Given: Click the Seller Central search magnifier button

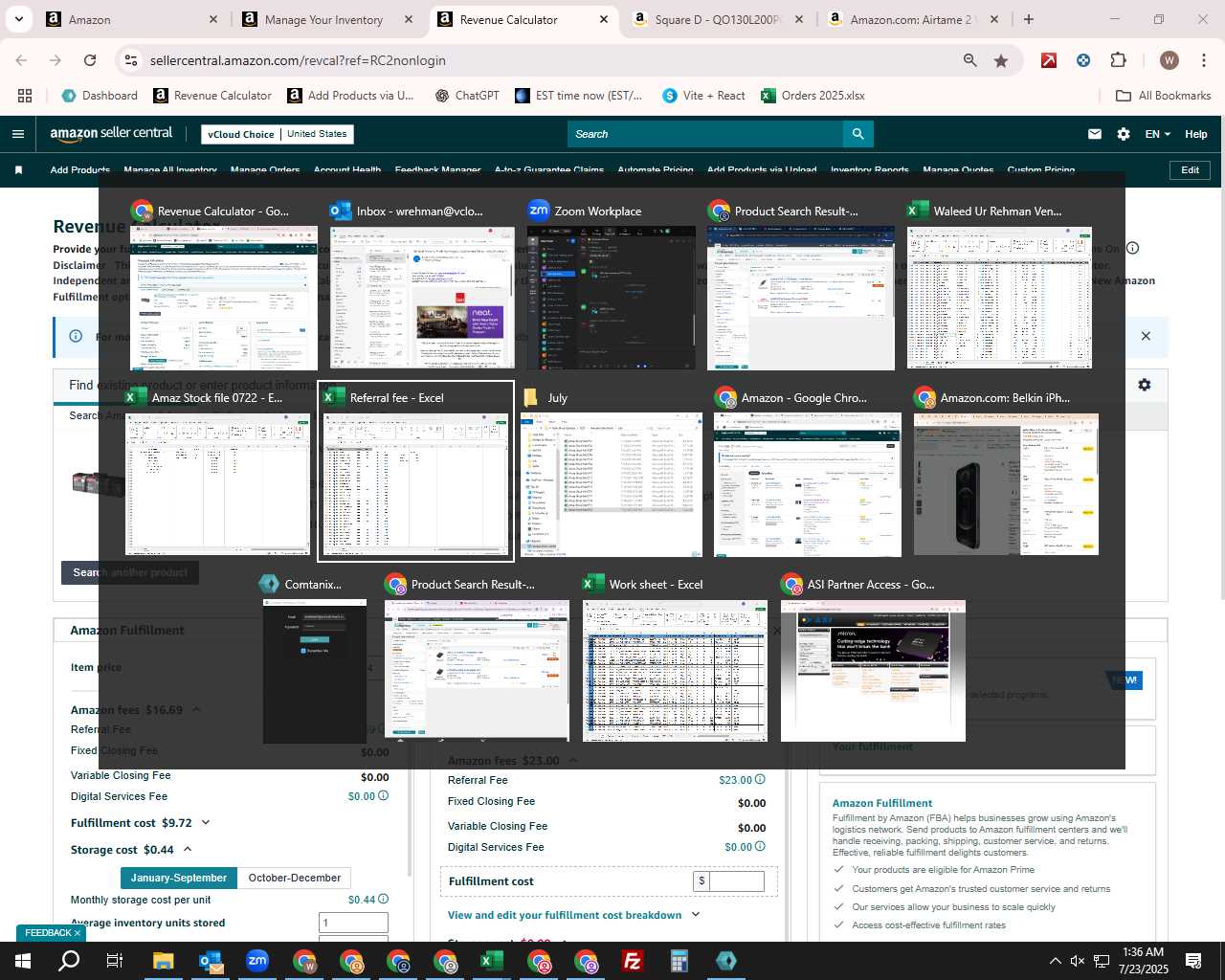Looking at the screenshot, I should (x=858, y=134).
